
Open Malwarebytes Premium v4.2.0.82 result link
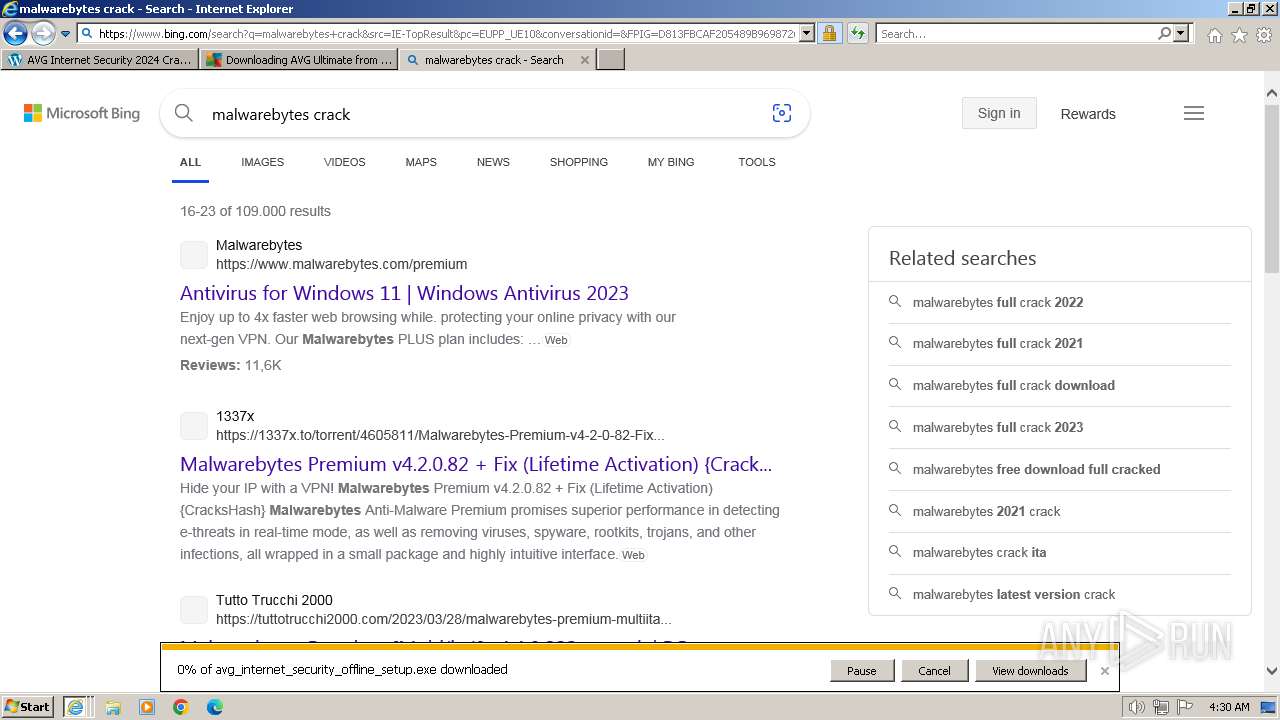tap(476, 464)
